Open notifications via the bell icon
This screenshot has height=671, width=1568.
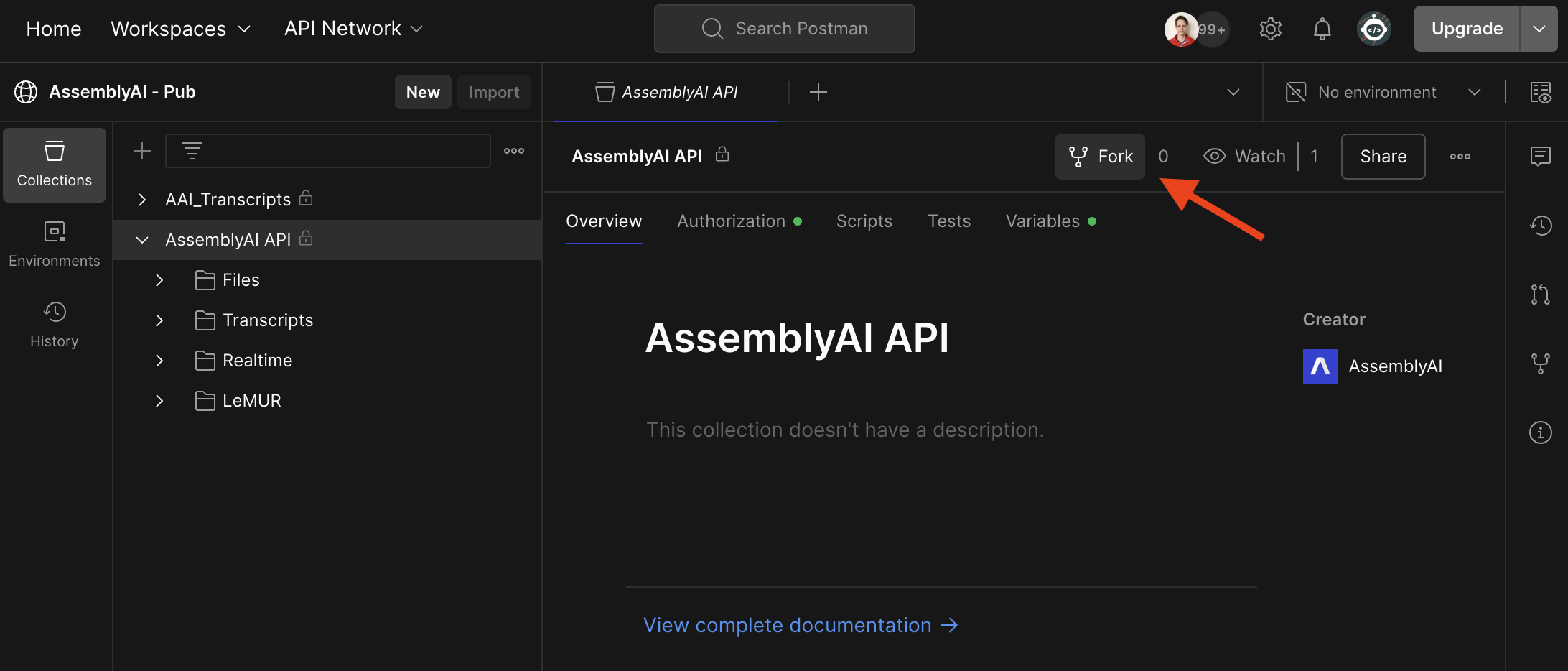point(1322,29)
